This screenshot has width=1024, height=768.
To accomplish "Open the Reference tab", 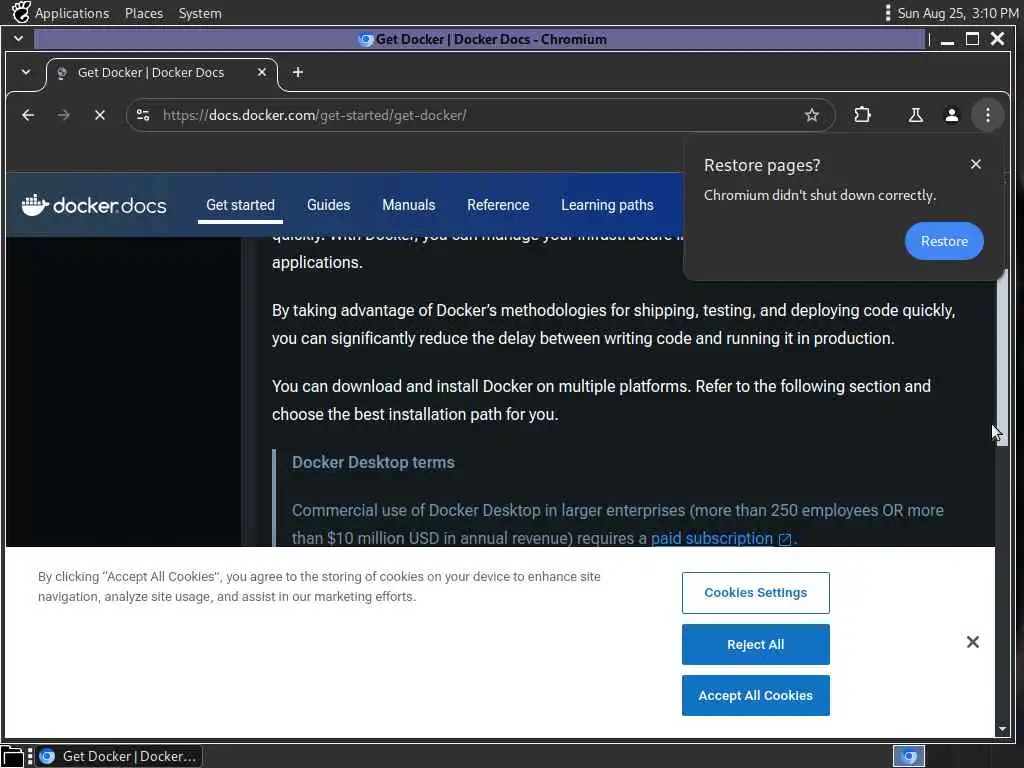I will (x=498, y=205).
